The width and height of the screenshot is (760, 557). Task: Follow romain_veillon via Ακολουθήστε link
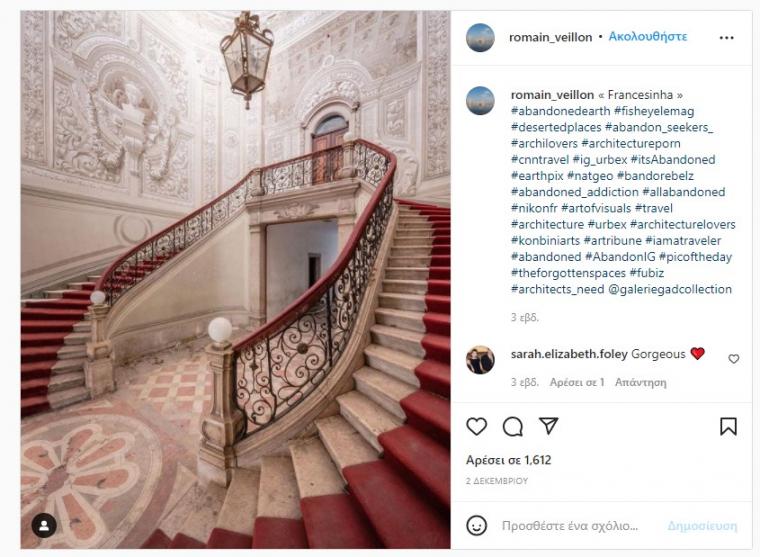click(x=648, y=37)
